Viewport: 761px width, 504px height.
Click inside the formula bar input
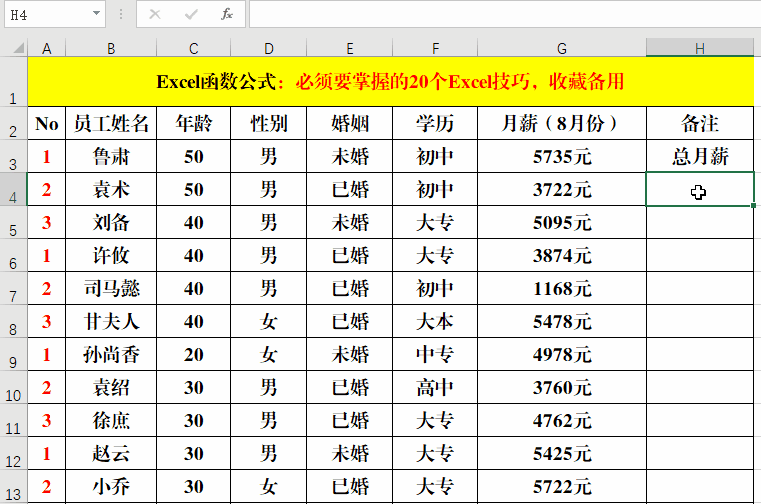pos(505,15)
